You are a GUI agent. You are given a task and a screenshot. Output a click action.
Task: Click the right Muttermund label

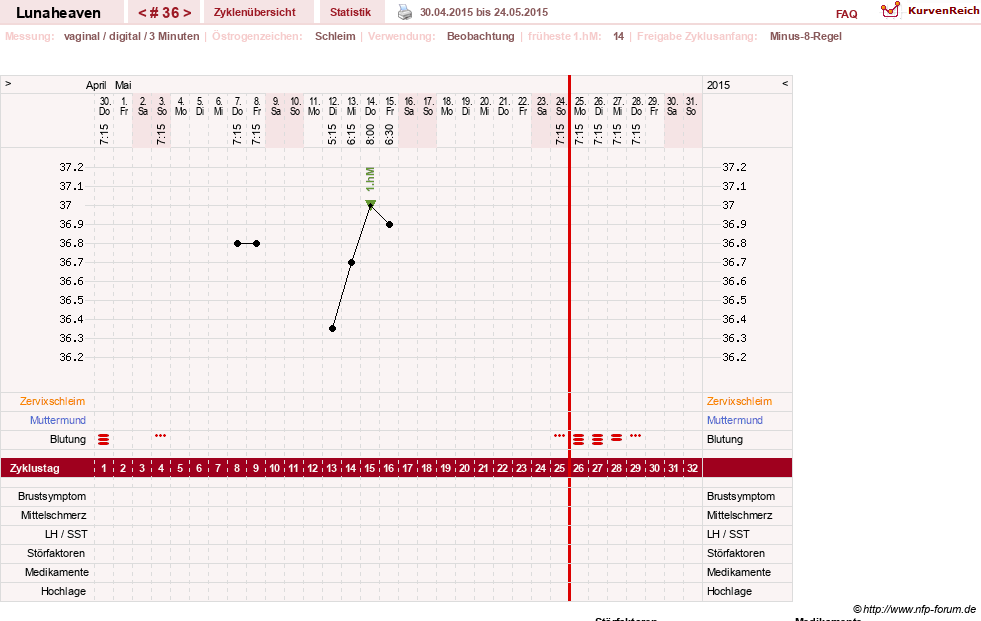(x=734, y=420)
